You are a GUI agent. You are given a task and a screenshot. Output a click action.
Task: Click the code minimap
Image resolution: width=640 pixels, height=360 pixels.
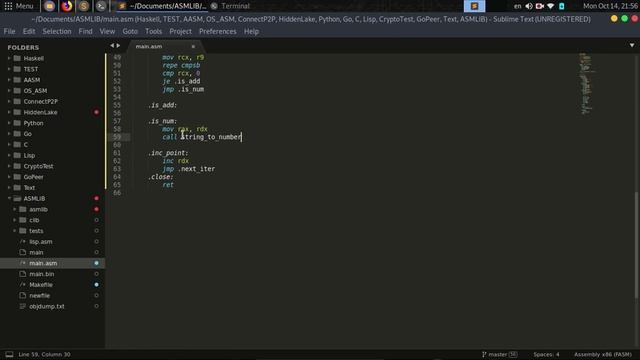point(586,84)
